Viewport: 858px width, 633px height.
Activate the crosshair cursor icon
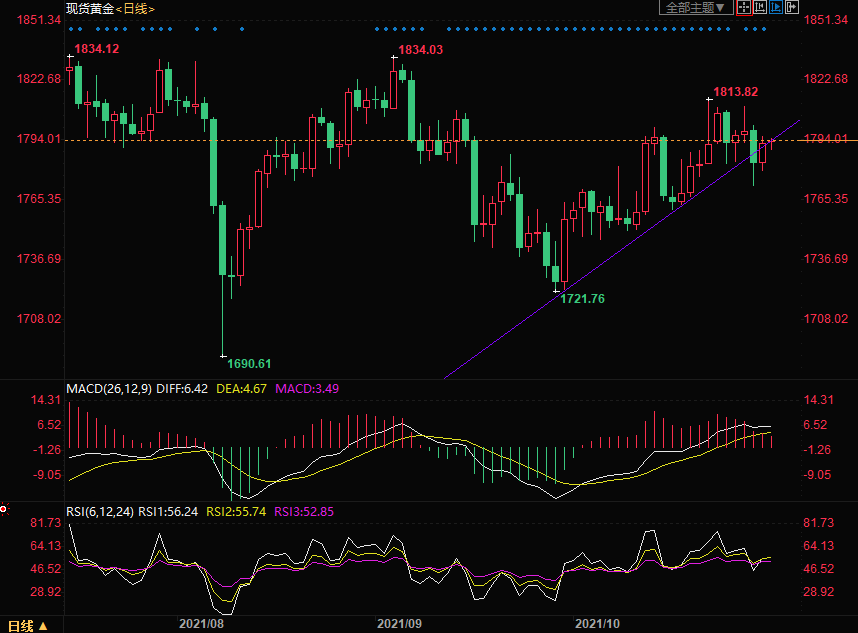click(743, 7)
